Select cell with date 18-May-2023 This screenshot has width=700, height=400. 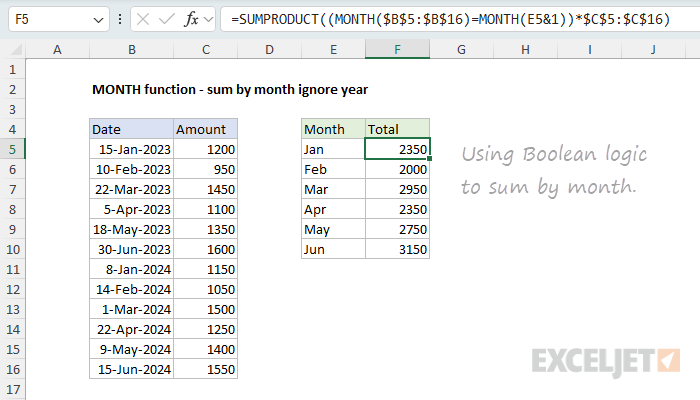132,229
